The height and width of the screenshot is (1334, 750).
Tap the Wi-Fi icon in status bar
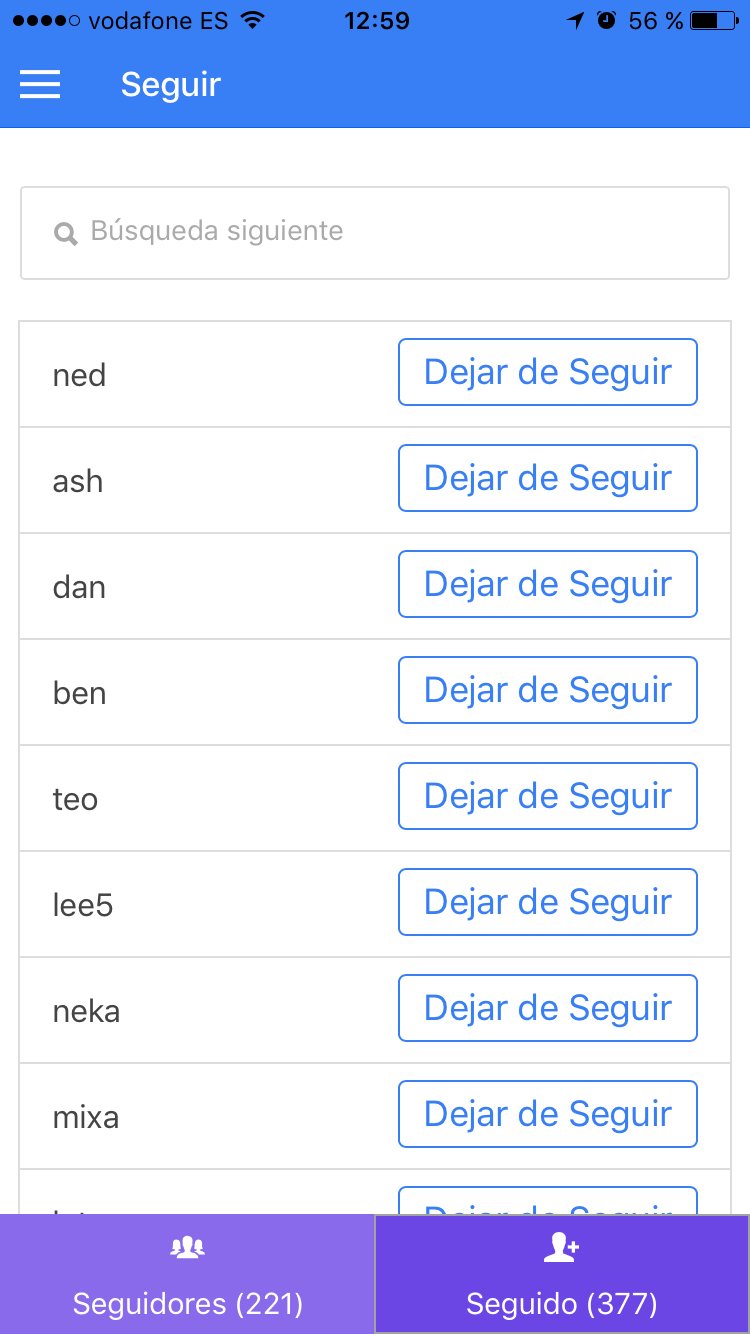(x=254, y=20)
